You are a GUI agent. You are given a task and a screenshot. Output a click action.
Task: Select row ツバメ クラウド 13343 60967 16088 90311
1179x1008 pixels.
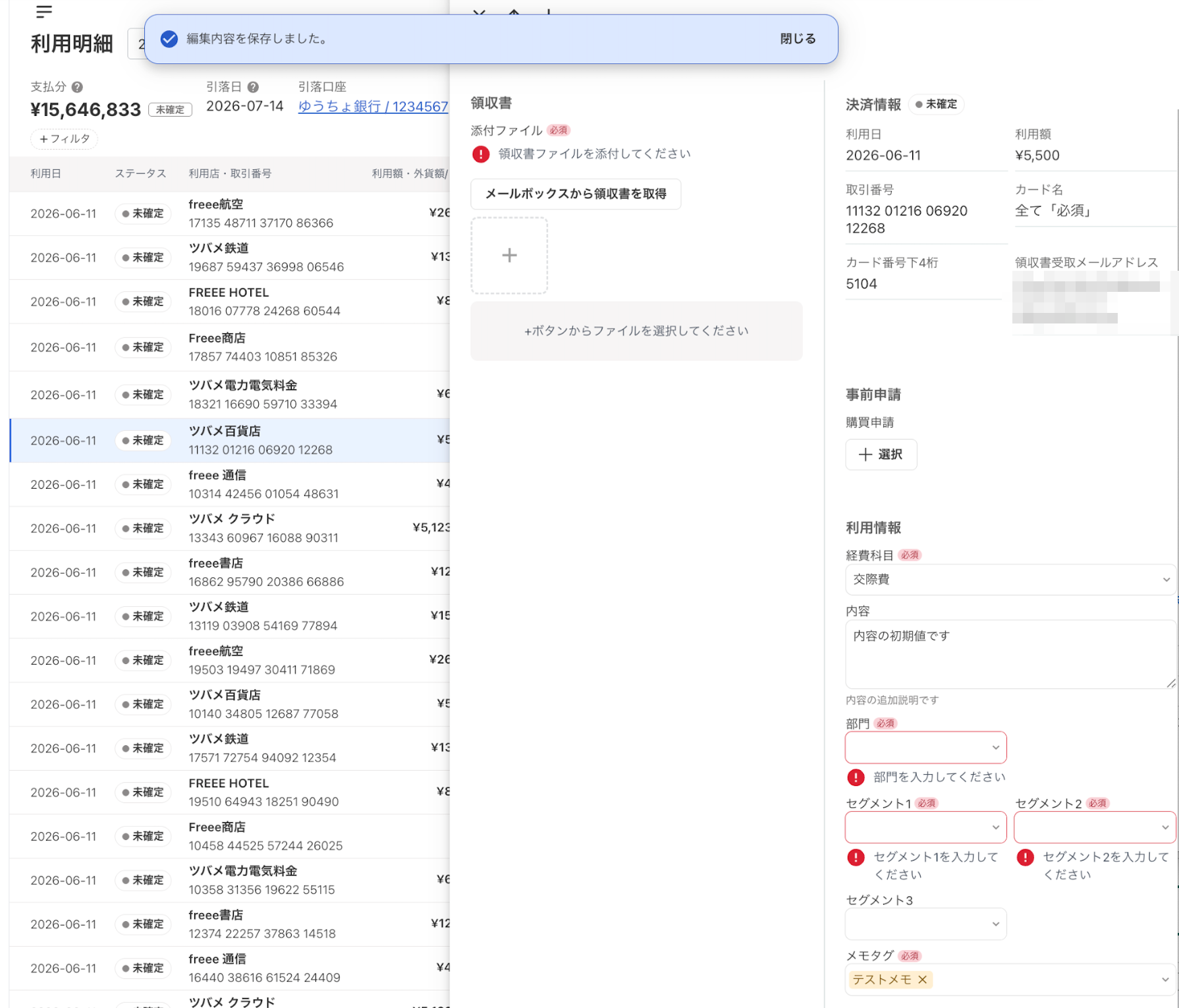pyautogui.click(x=230, y=528)
